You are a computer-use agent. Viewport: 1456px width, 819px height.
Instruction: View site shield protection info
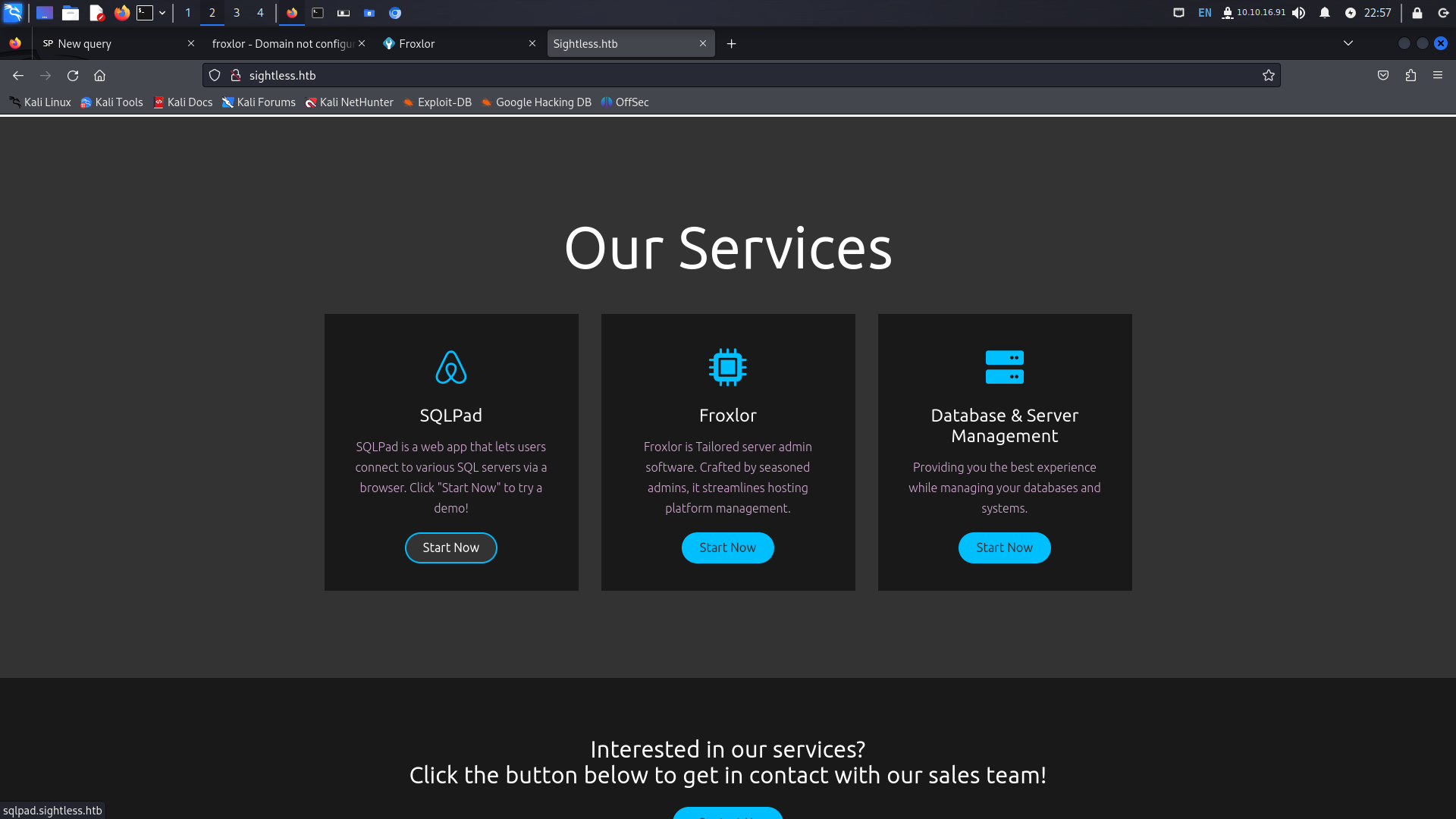coord(215,75)
